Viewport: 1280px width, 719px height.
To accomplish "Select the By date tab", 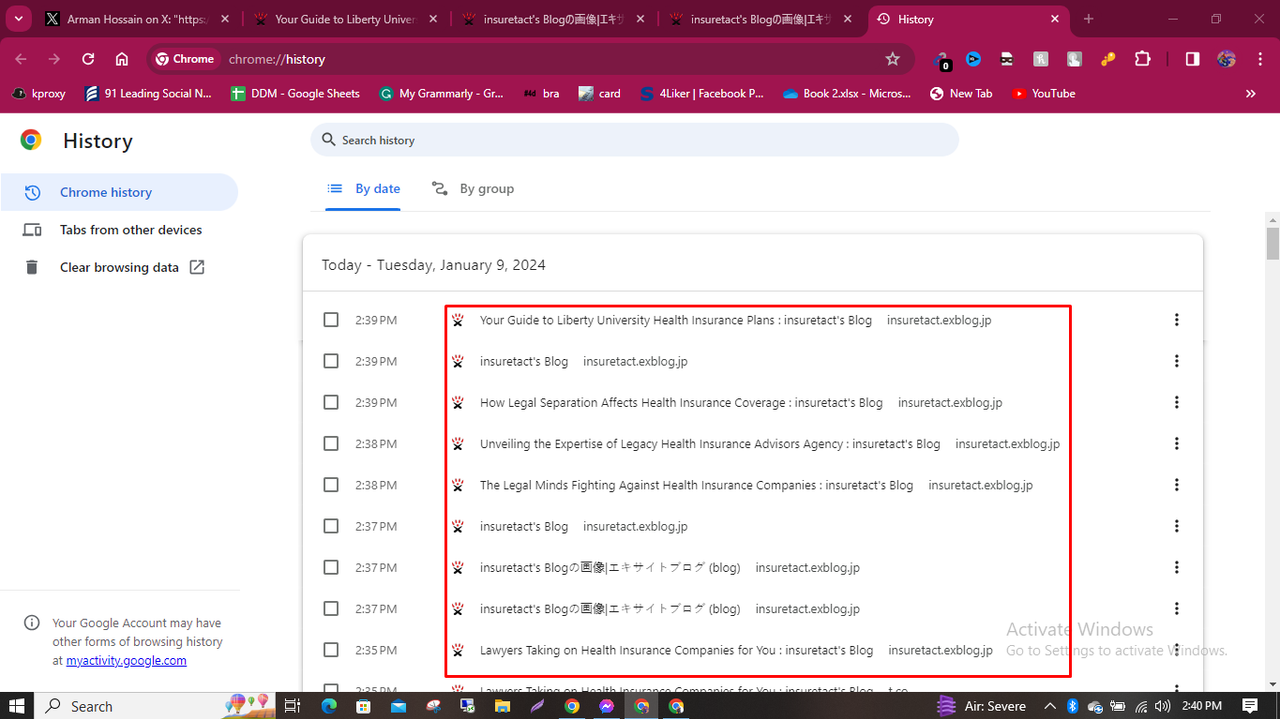I will (364, 188).
